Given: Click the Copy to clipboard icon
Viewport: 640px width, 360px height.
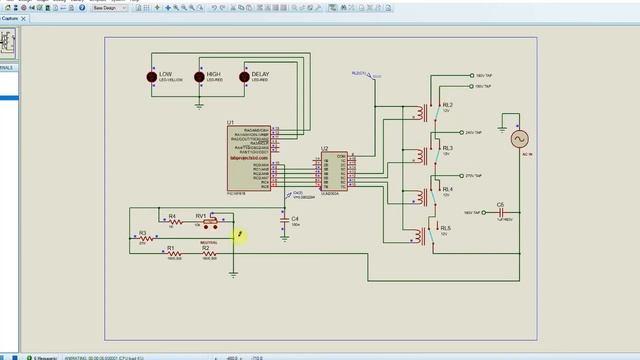Looking at the screenshot, I should 241,8.
